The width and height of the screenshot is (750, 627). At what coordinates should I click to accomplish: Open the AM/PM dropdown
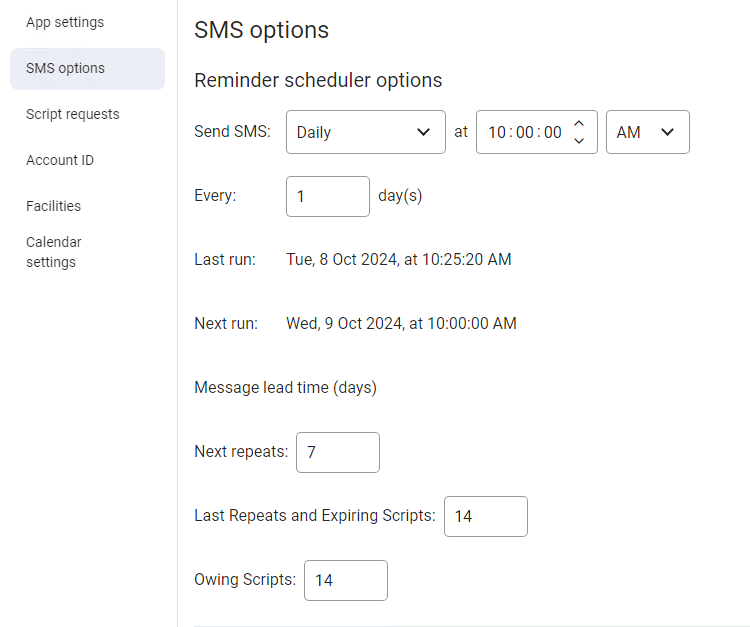pyautogui.click(x=648, y=132)
